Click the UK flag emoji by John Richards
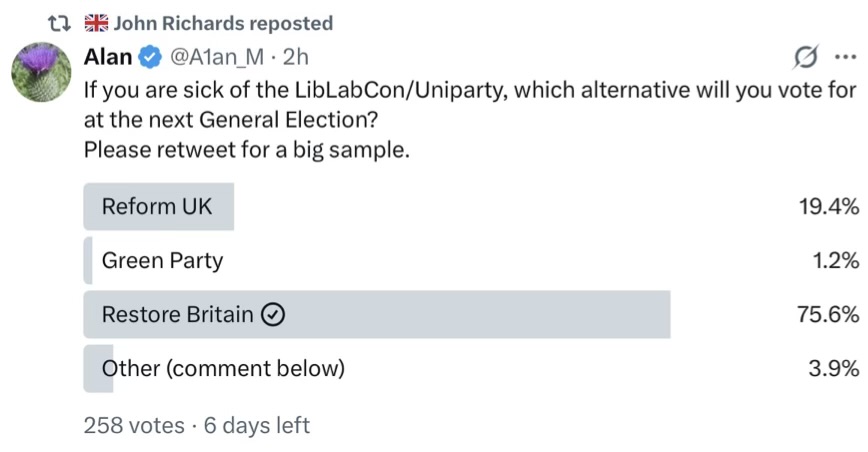 (x=97, y=23)
